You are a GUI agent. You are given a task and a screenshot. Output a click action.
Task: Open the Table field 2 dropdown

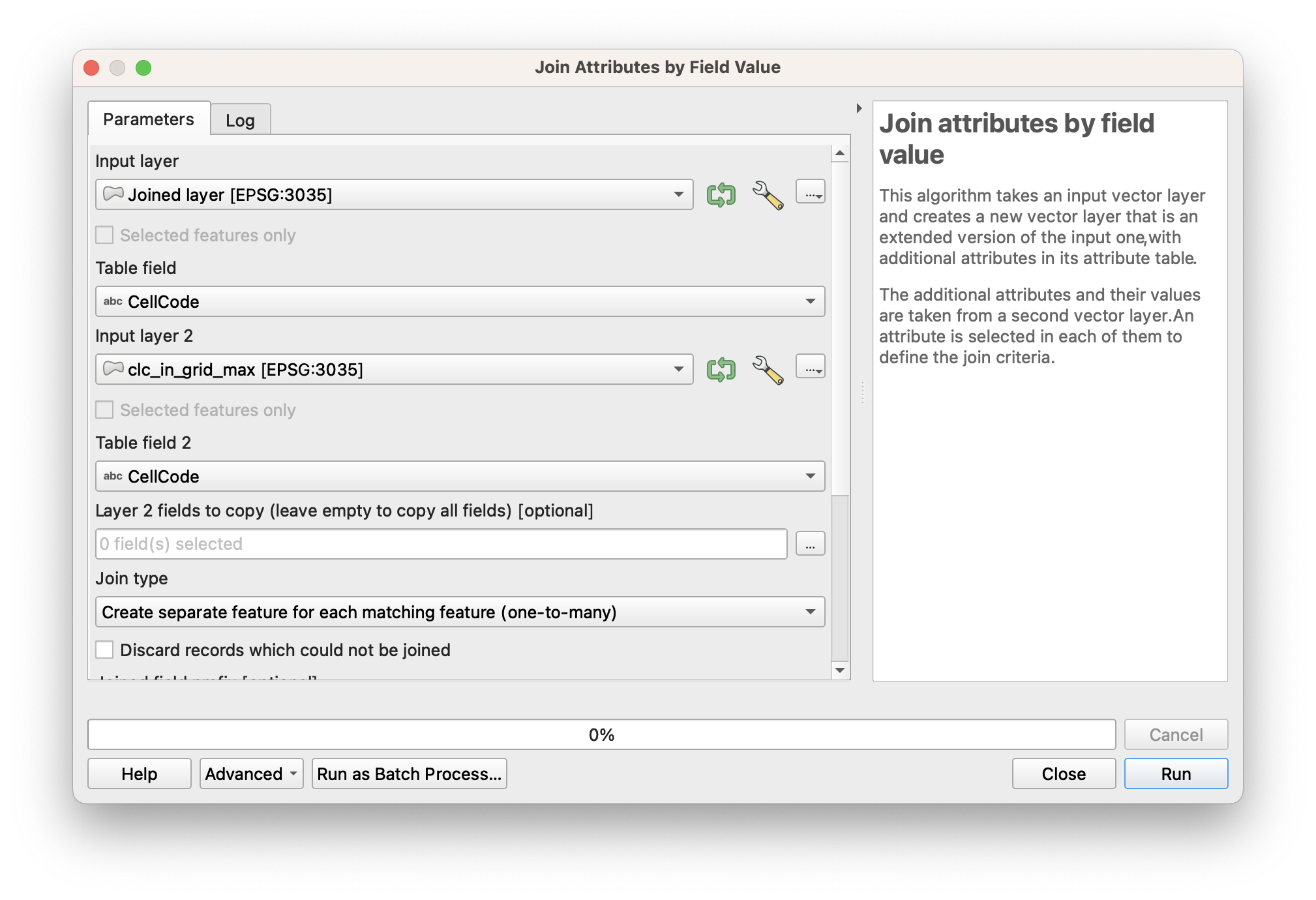[x=460, y=476]
